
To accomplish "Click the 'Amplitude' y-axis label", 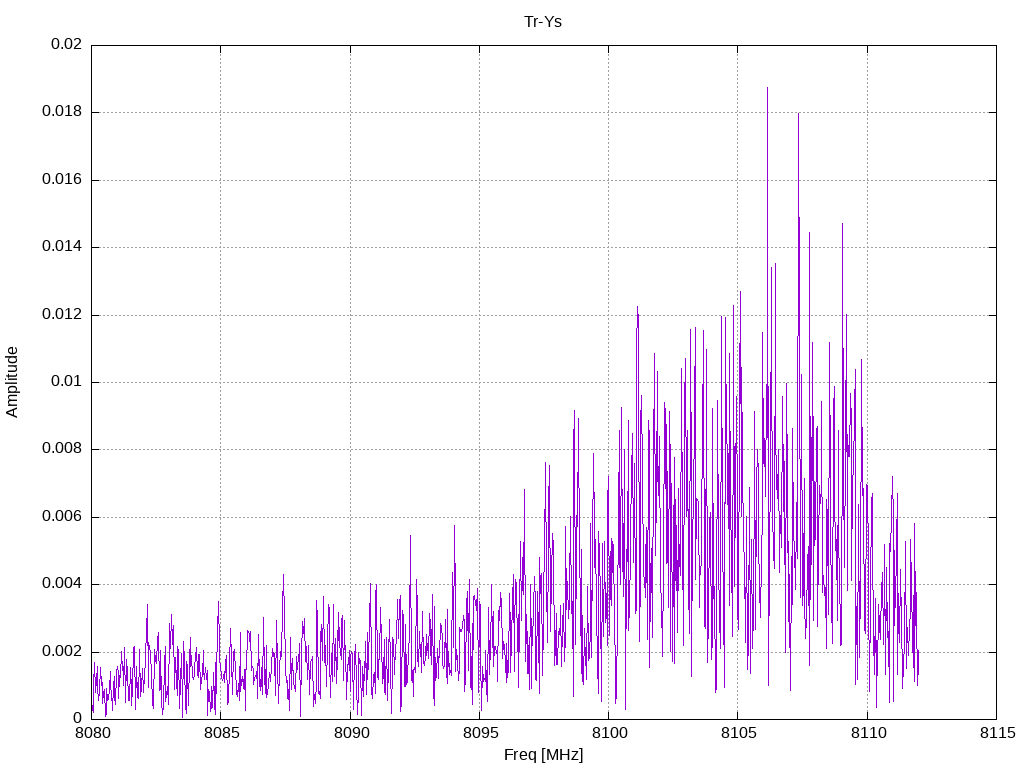I will (x=12, y=382).
